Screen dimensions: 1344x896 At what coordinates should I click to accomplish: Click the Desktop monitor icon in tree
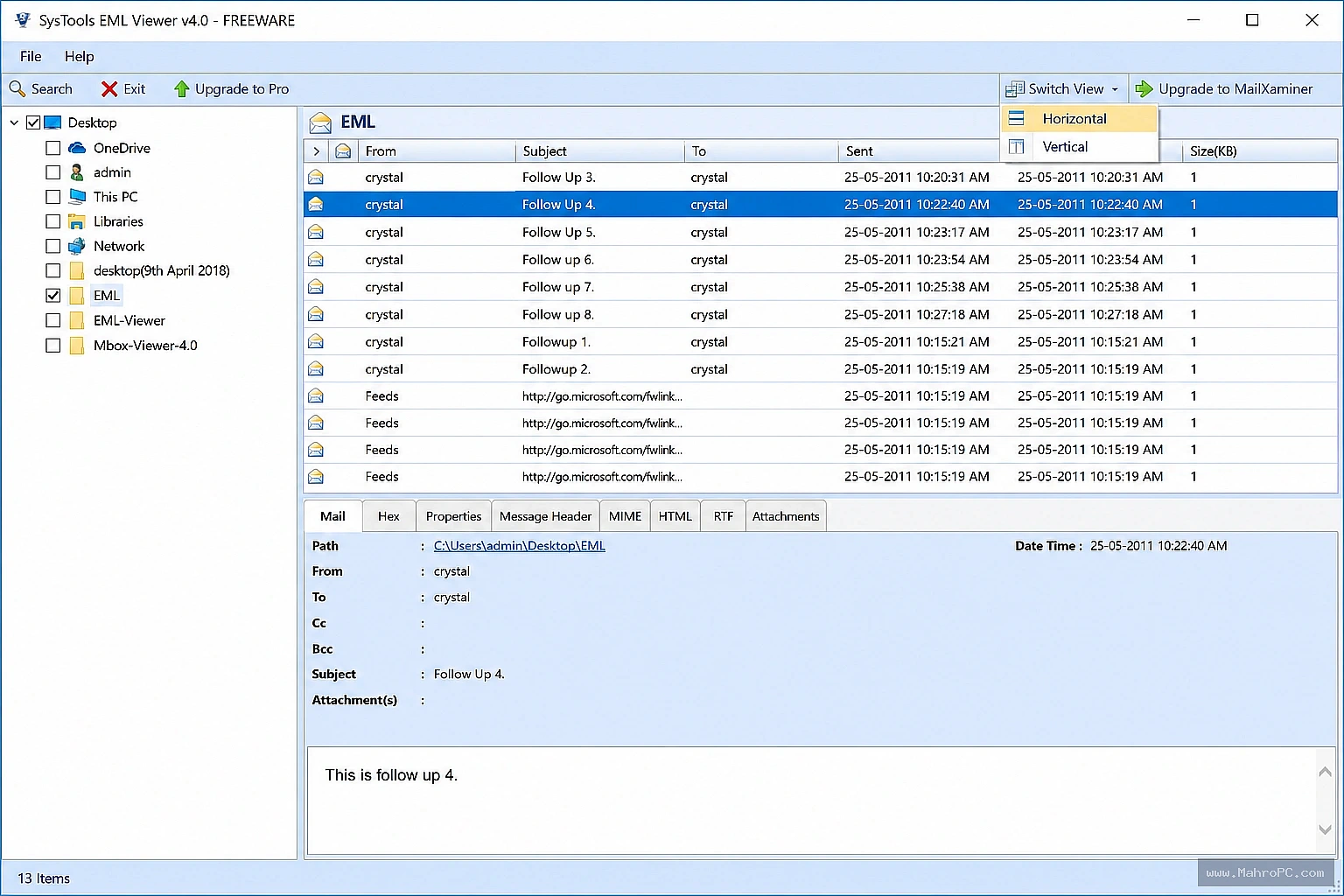[x=52, y=122]
